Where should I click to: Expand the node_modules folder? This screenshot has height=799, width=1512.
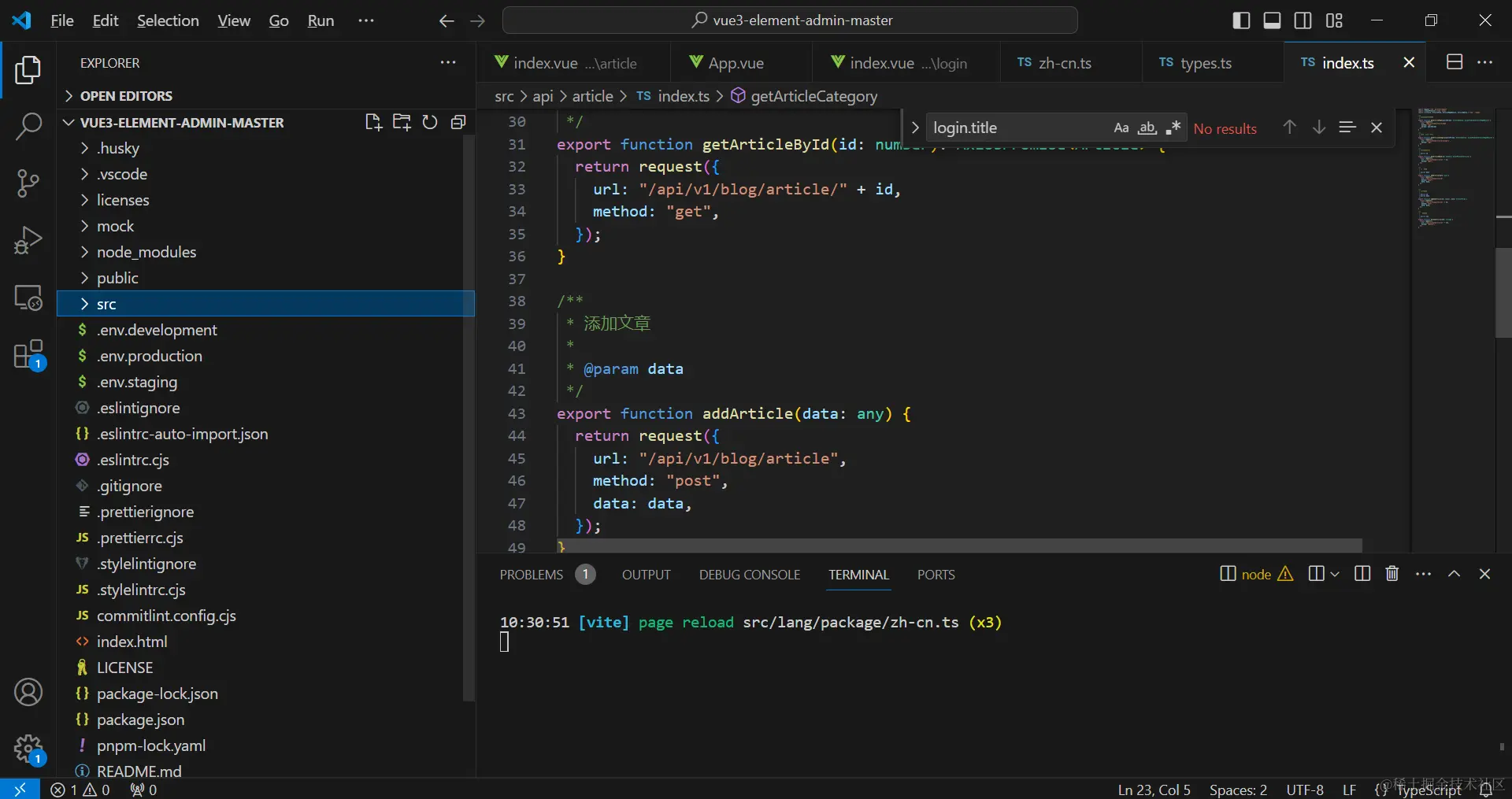(265, 252)
